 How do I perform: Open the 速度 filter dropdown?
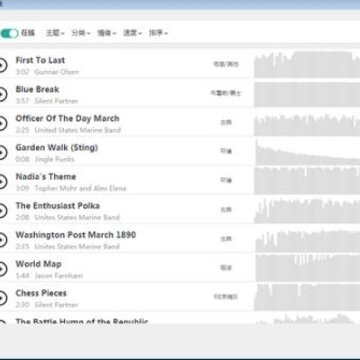(x=133, y=33)
